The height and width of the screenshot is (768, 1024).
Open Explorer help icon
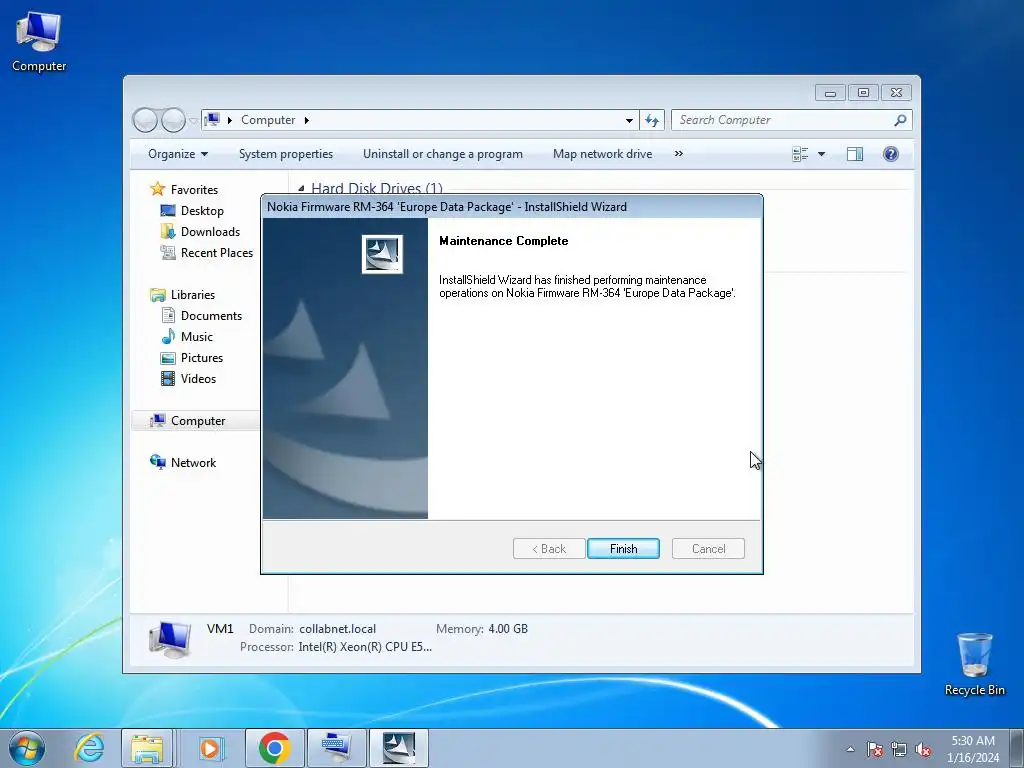click(x=891, y=154)
